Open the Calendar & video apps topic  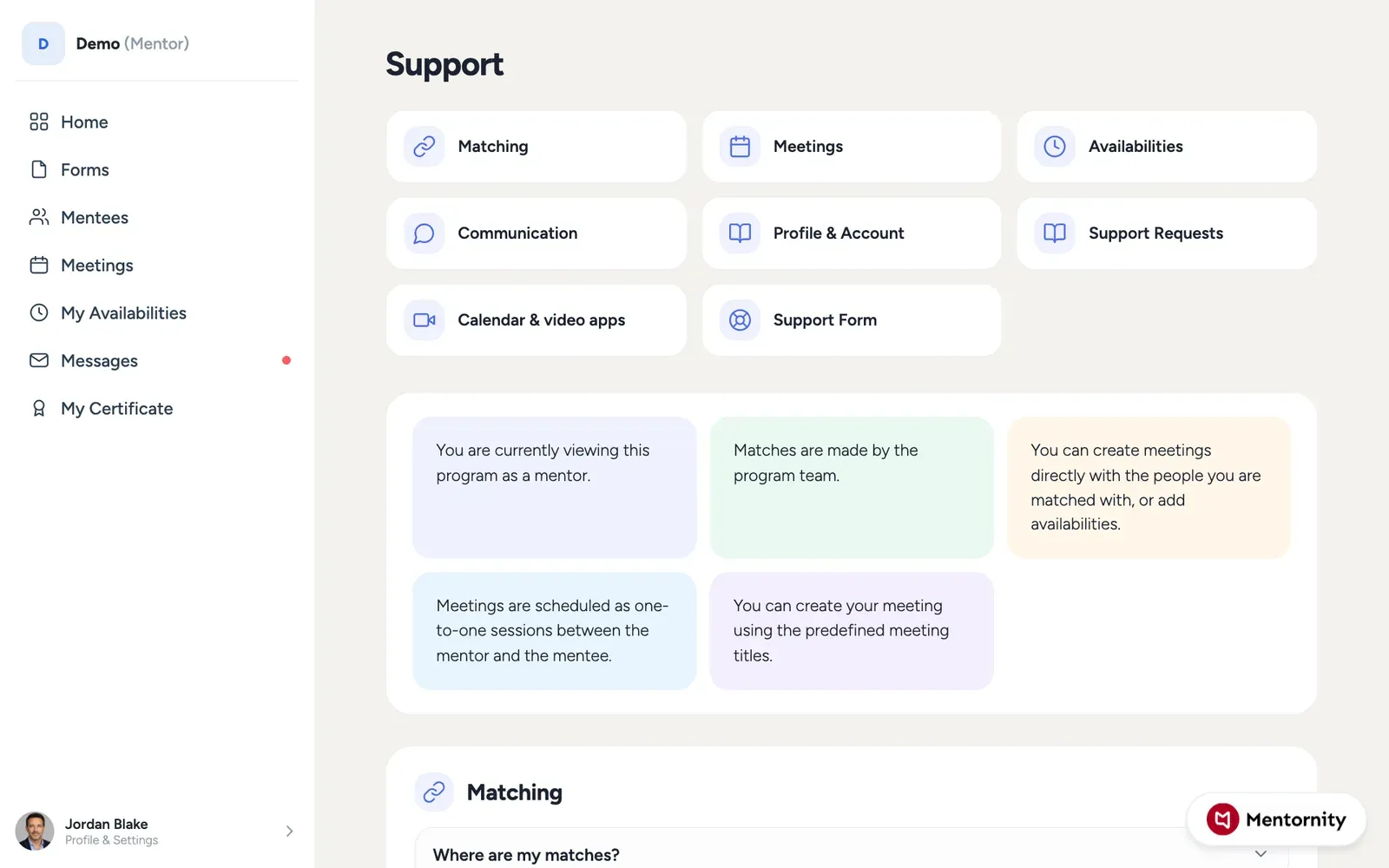[537, 320]
